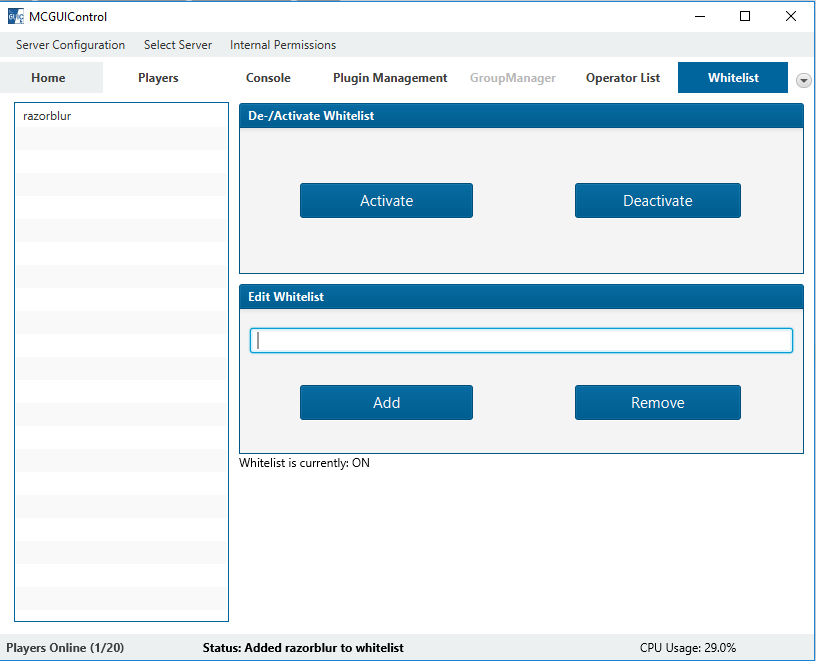Image resolution: width=816 pixels, height=661 pixels.
Task: Click the MCGUIControl app icon in title bar
Action: [x=15, y=16]
